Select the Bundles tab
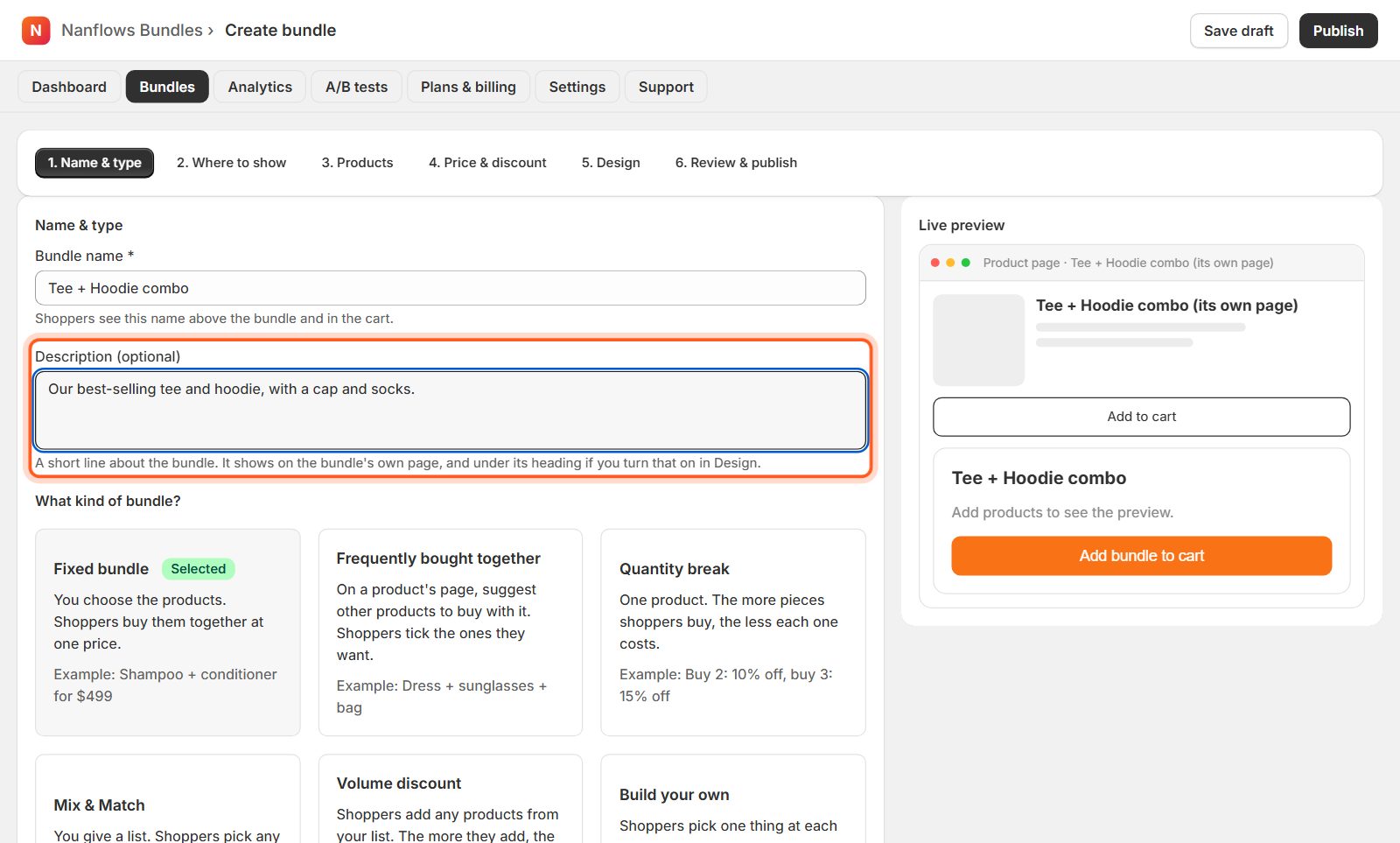1400x843 pixels. coord(167,87)
